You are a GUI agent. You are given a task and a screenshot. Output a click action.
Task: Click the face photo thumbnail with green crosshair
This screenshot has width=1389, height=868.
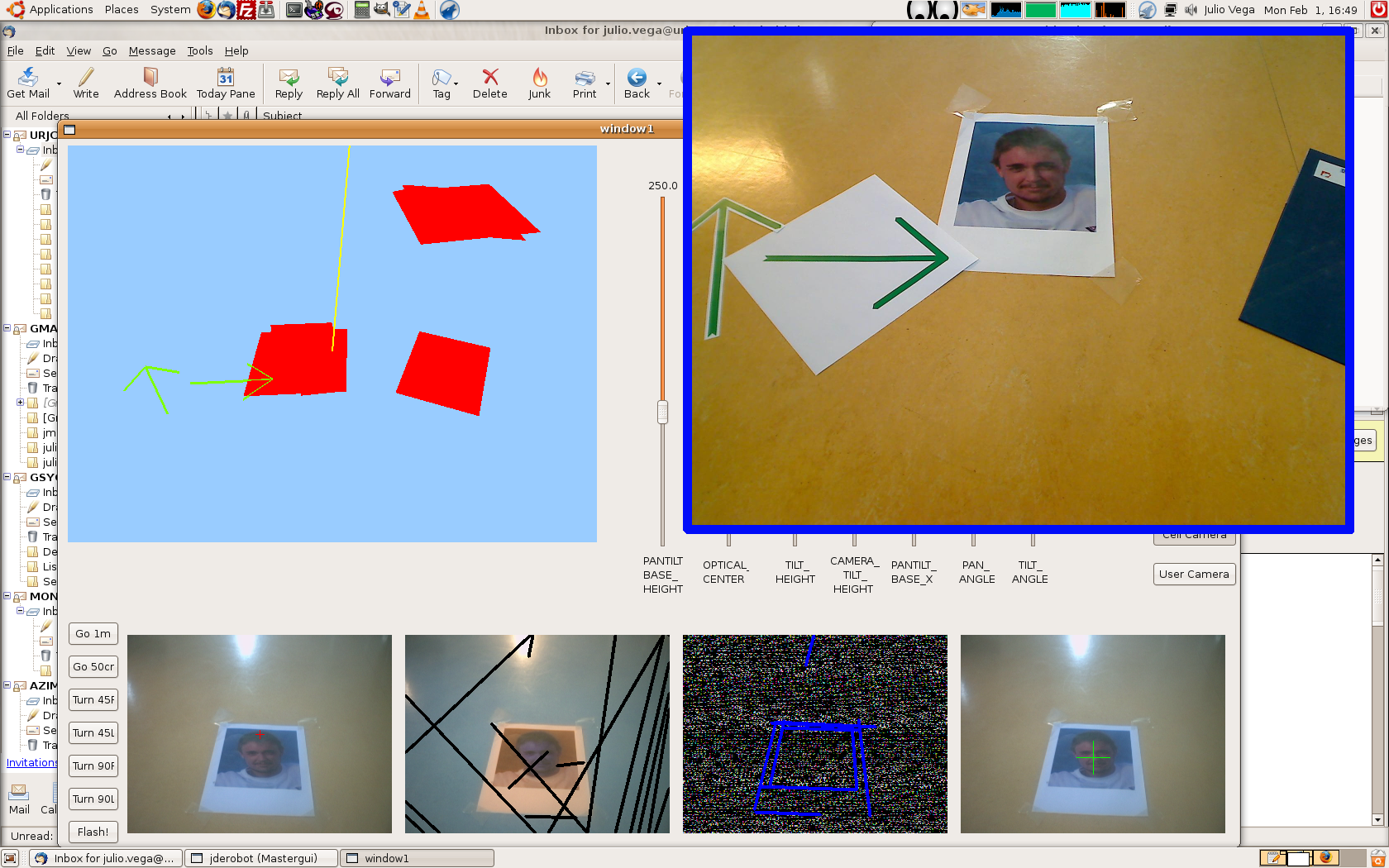pos(1092,734)
